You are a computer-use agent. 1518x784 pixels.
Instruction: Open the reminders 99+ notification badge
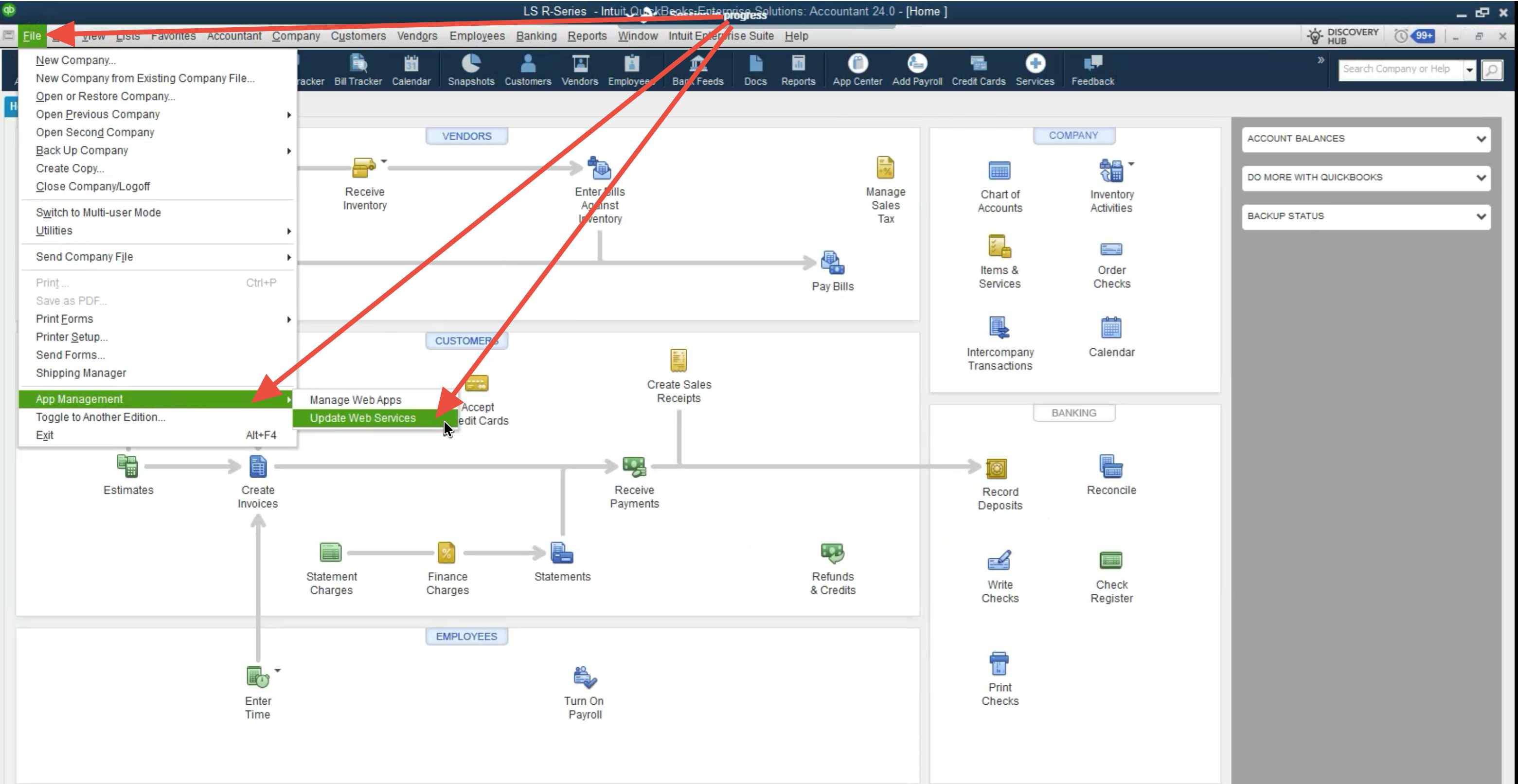click(x=1423, y=36)
